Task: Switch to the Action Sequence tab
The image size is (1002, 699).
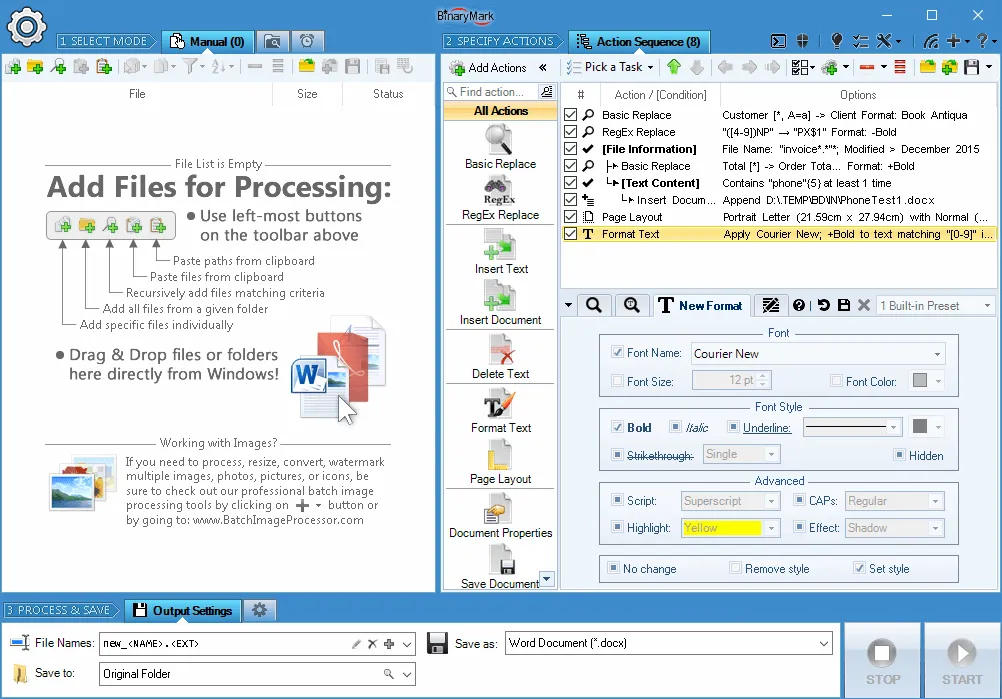Action: [638, 42]
